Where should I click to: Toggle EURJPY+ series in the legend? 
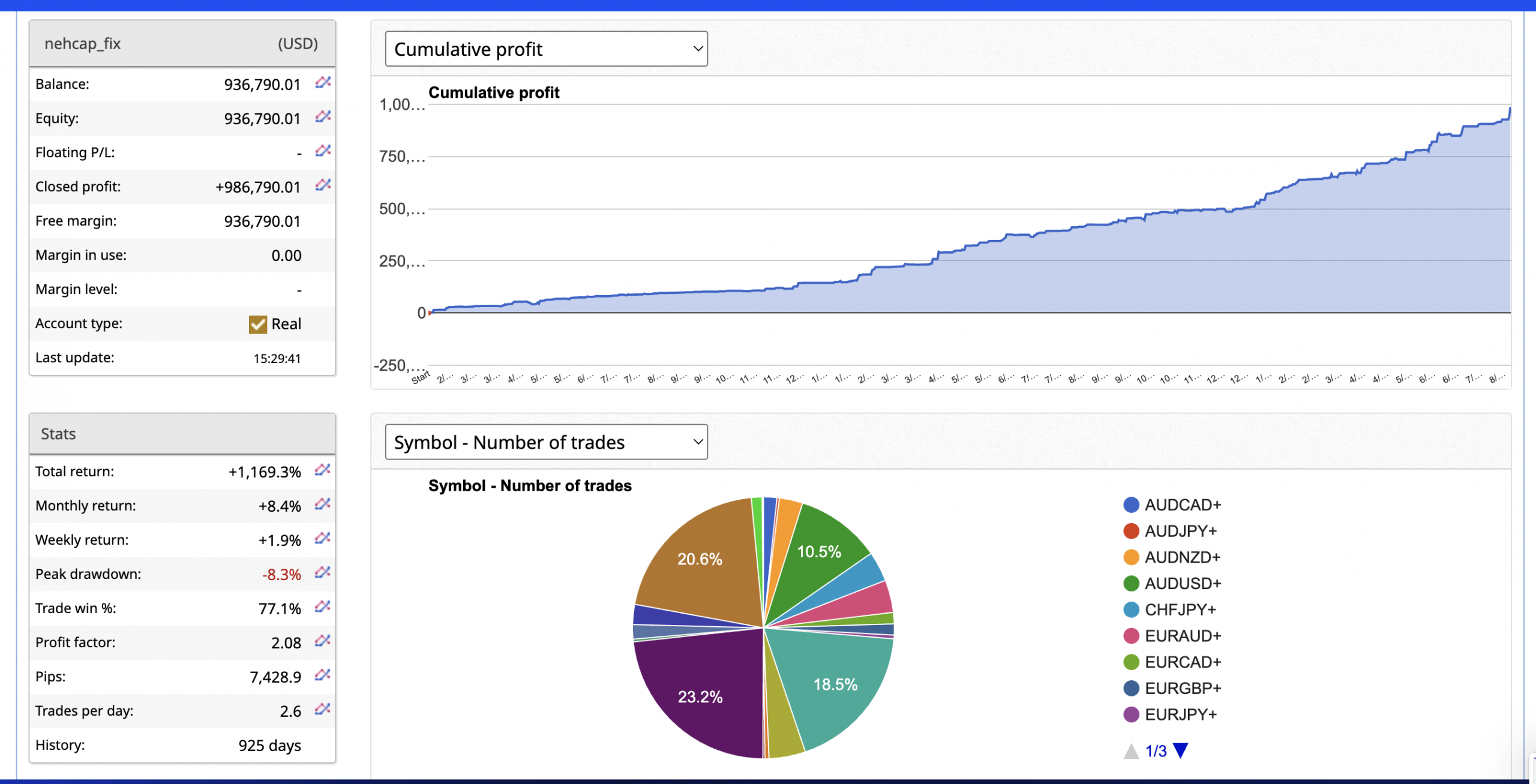1180,714
